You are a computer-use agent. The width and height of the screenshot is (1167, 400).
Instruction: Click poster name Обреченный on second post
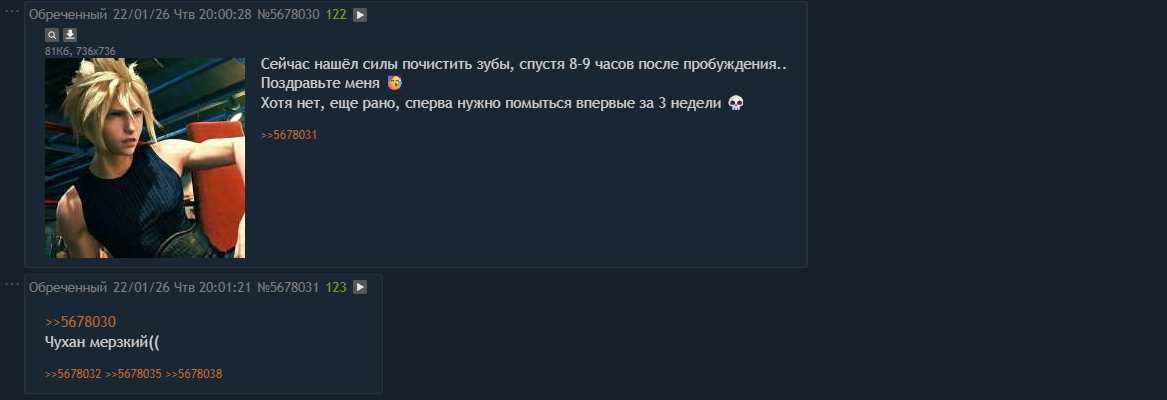pos(67,287)
